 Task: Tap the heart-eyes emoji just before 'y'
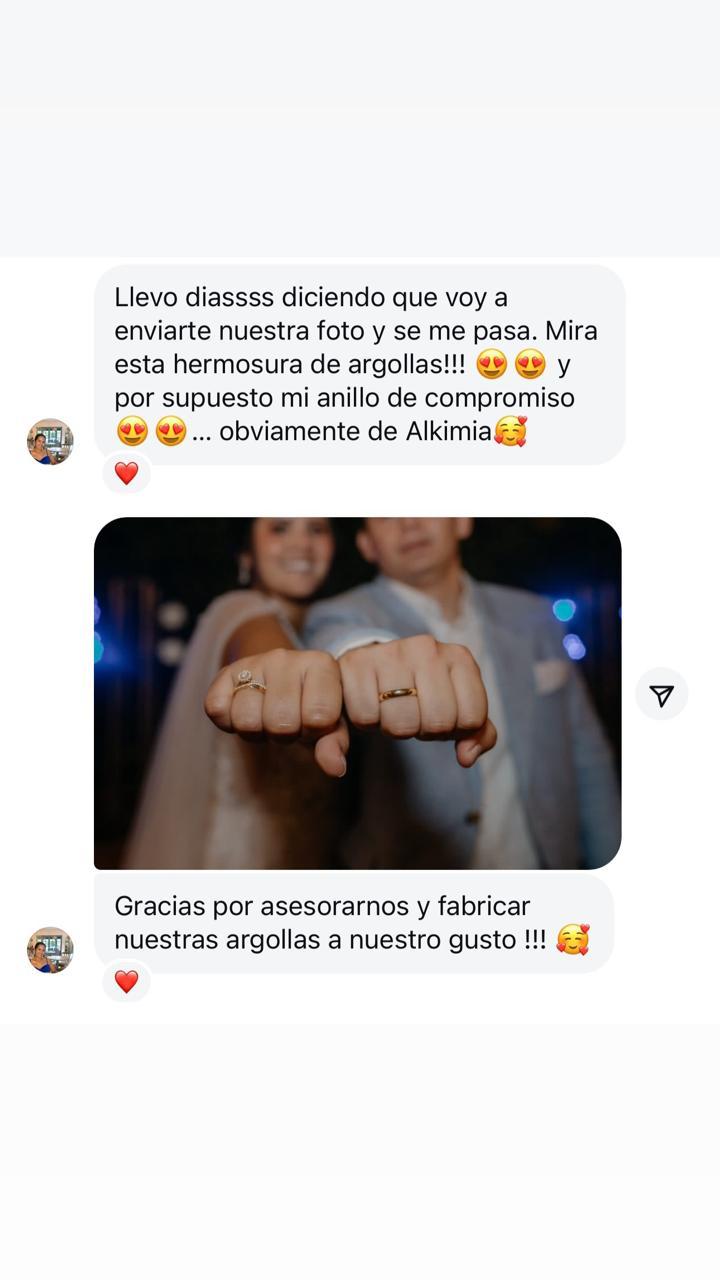[530, 365]
